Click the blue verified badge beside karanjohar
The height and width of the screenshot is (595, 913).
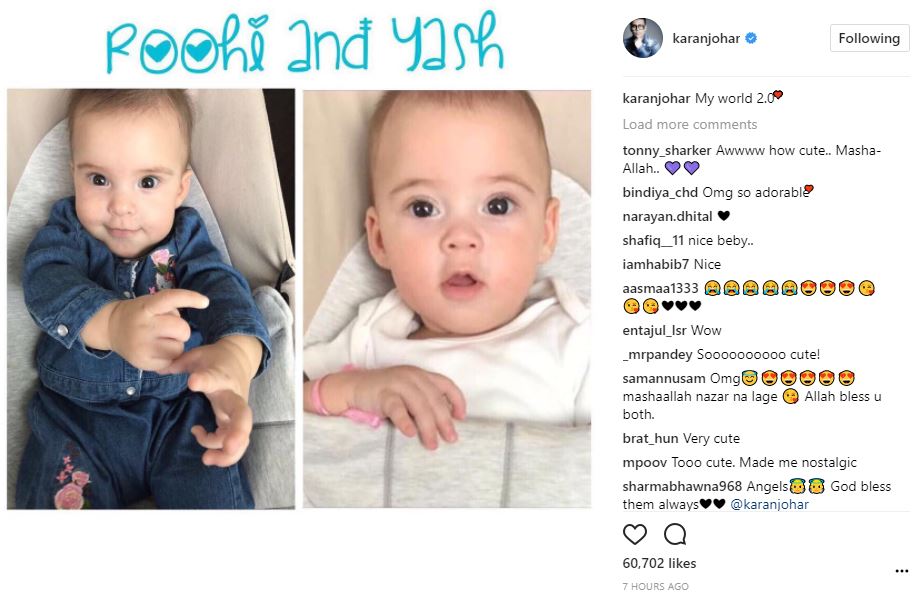(751, 38)
